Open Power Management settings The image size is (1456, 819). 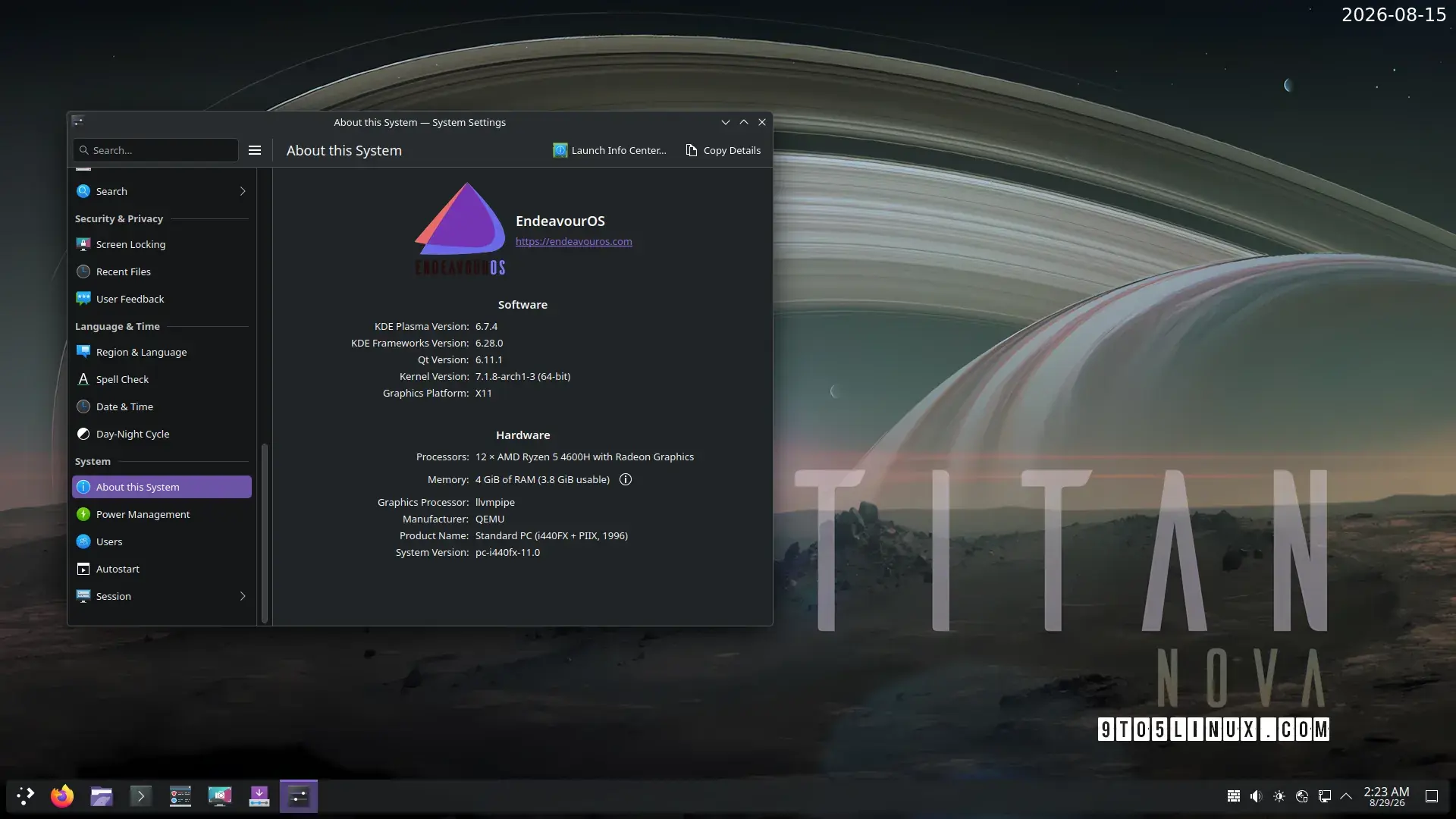tap(162, 514)
